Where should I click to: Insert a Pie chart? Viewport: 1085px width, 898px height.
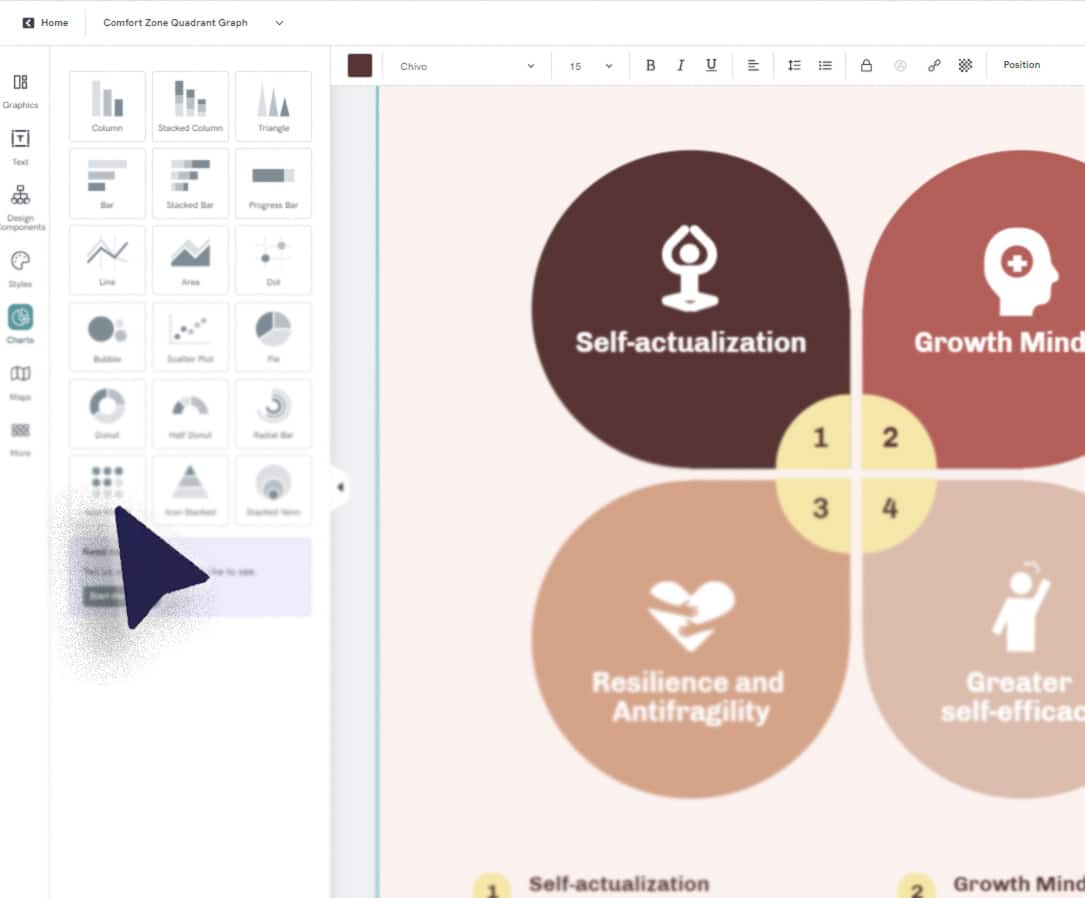(273, 337)
